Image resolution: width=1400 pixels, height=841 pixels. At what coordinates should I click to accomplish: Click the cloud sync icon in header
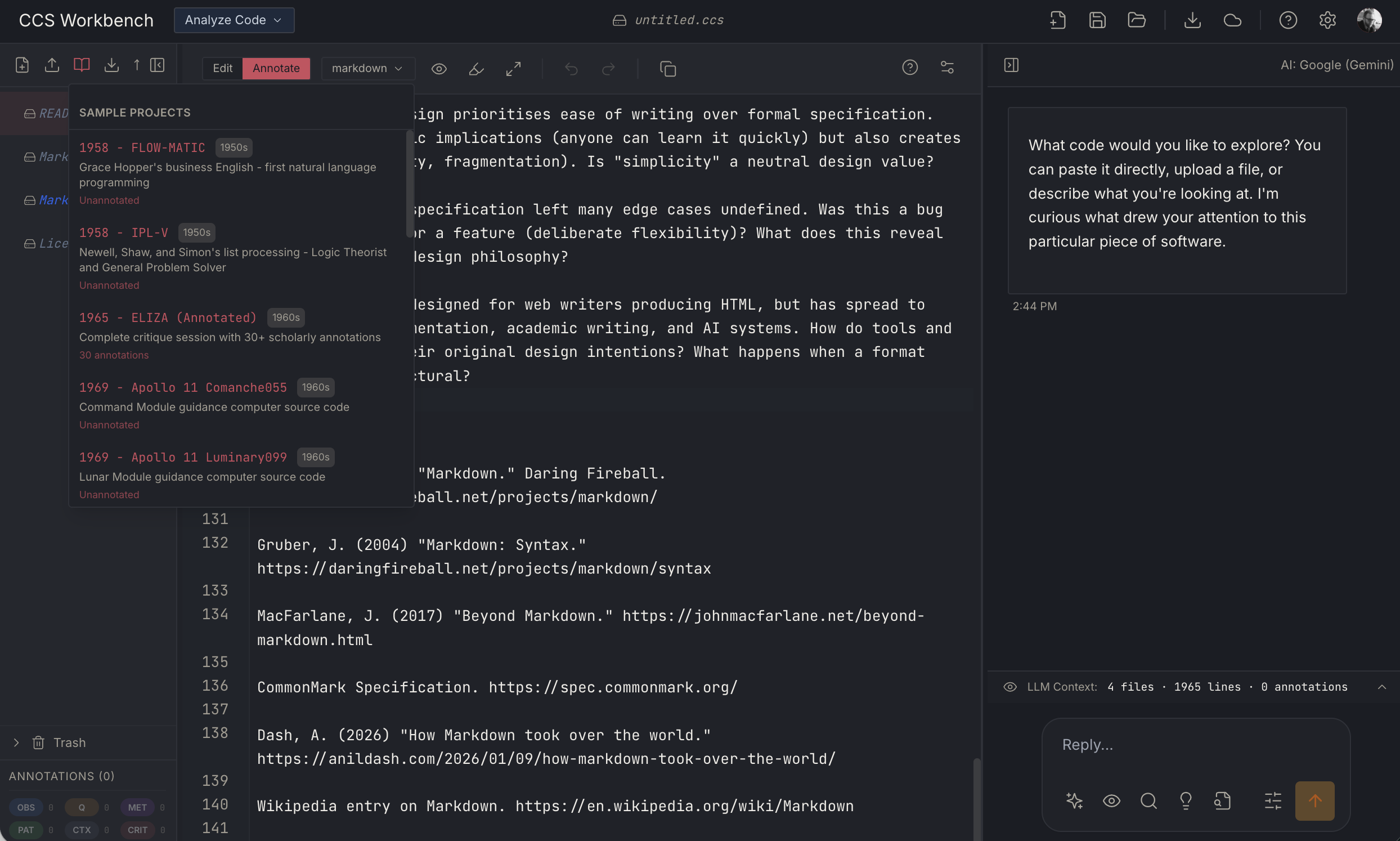(x=1232, y=20)
